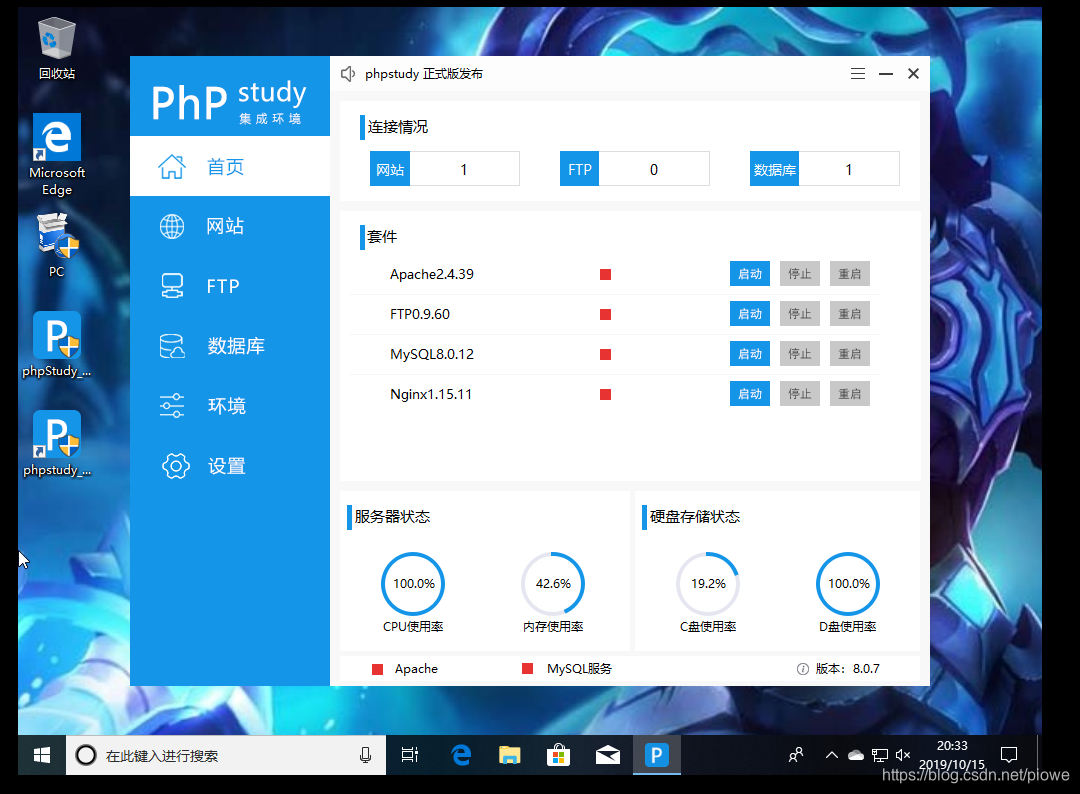Click the CPU使用率 progress ring

click(413, 583)
